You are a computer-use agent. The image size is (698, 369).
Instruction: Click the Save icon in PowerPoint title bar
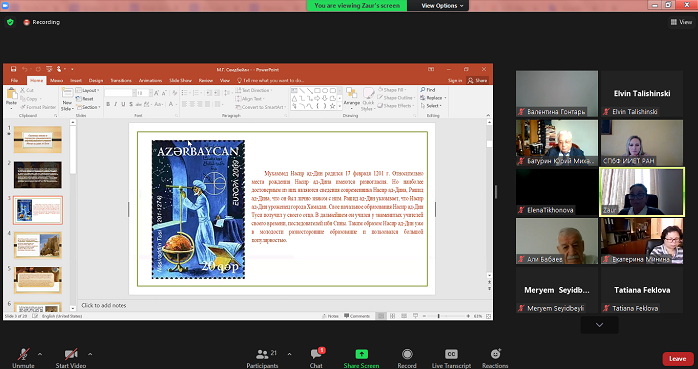(13, 69)
